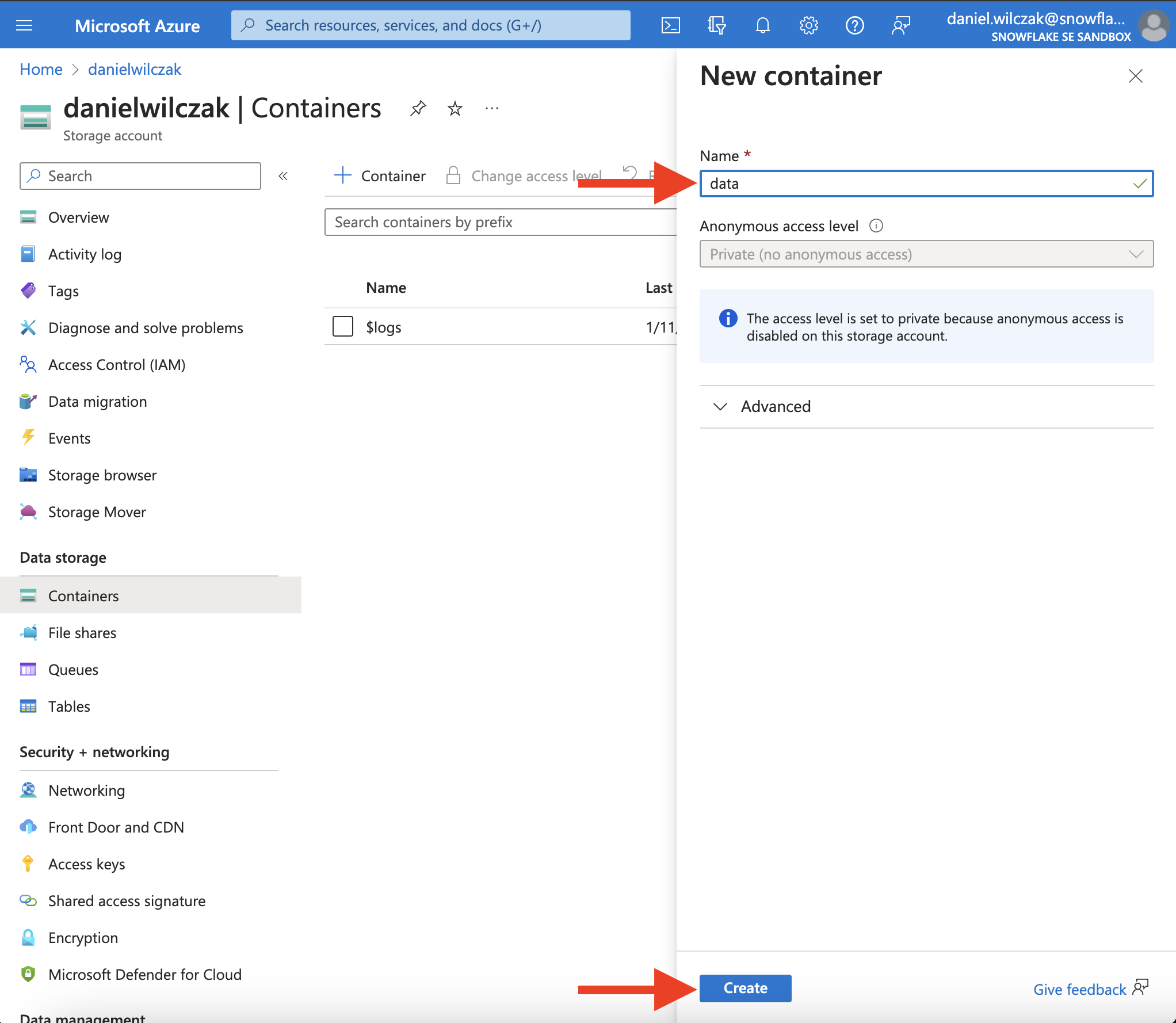Click Change access level in toolbar
Image resolution: width=1176 pixels, height=1023 pixels.
pos(525,175)
